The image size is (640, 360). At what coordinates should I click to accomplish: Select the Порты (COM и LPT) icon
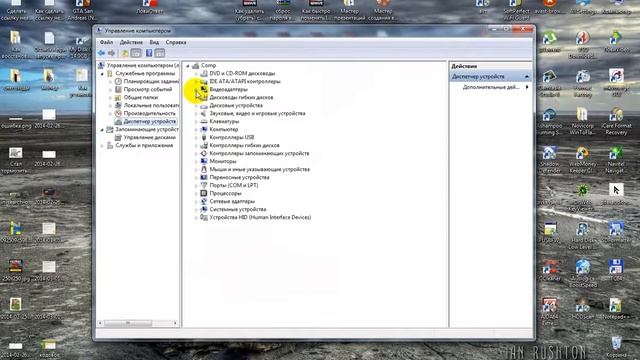click(x=204, y=185)
